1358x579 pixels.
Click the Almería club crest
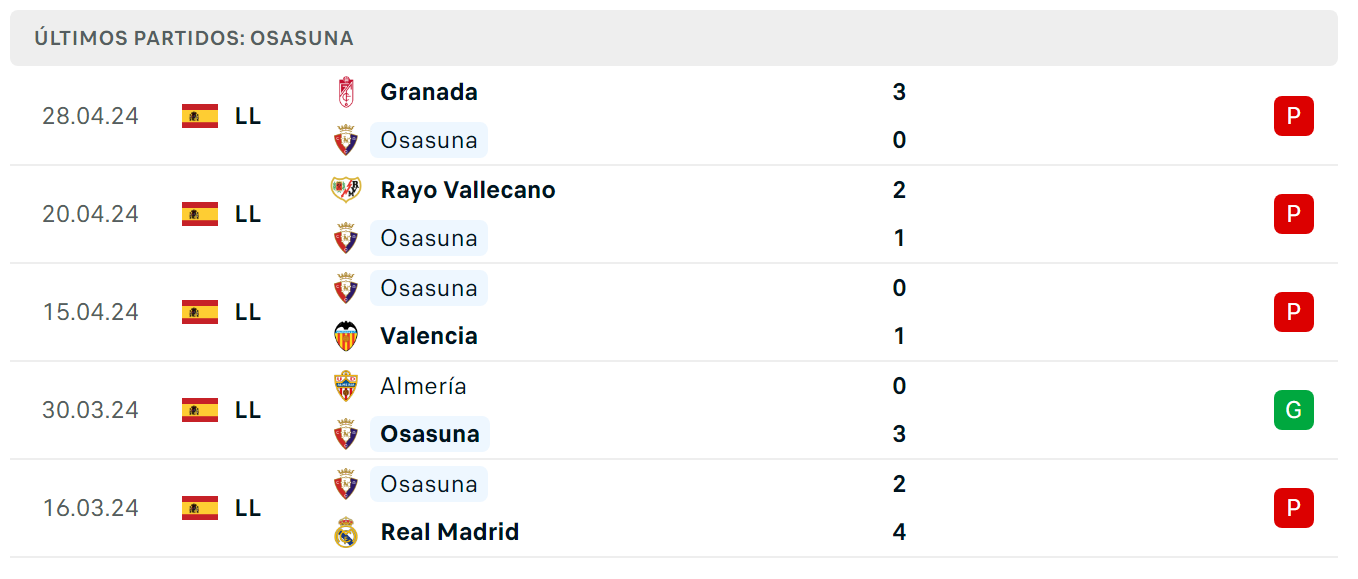point(345,386)
